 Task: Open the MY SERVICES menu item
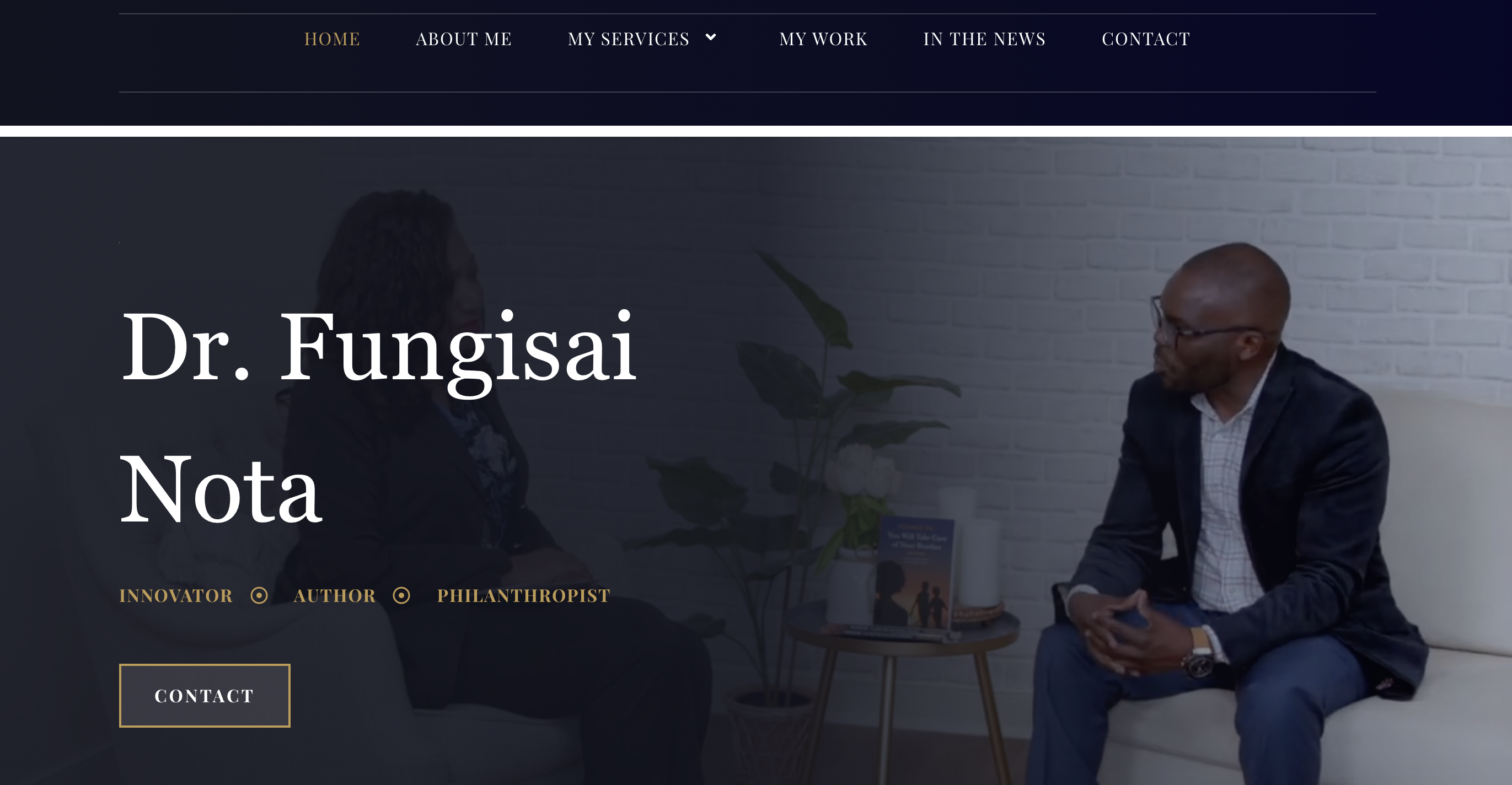click(628, 39)
